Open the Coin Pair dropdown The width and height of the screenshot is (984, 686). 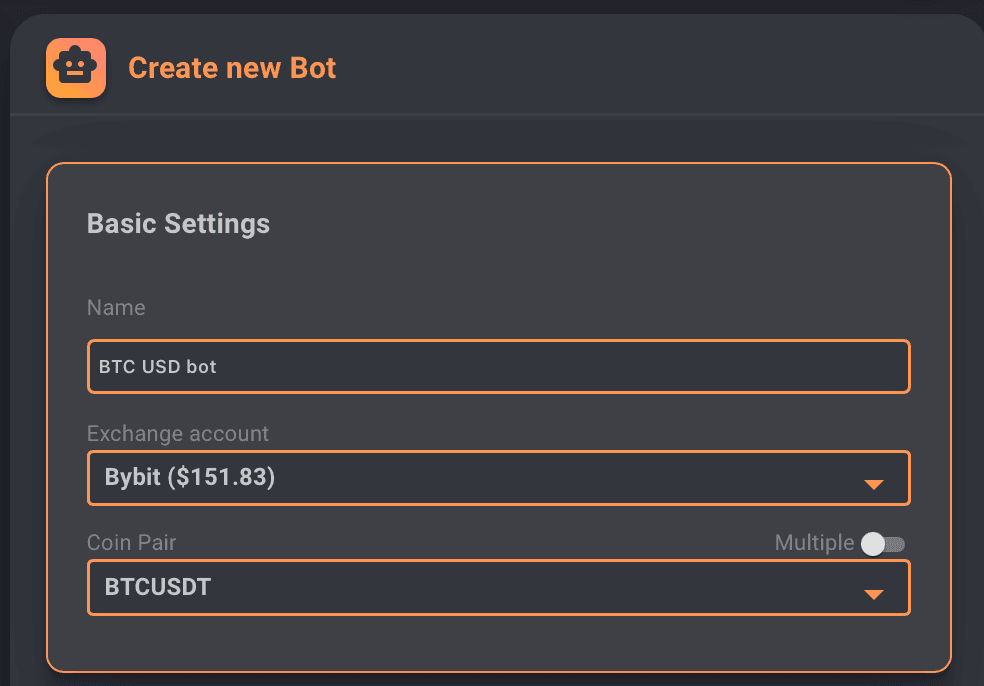(x=498, y=587)
